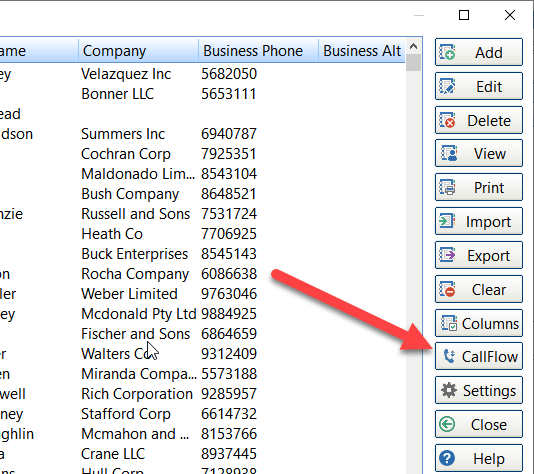
Task: Click the Clear red minus icon
Action: pyautogui.click(x=447, y=289)
